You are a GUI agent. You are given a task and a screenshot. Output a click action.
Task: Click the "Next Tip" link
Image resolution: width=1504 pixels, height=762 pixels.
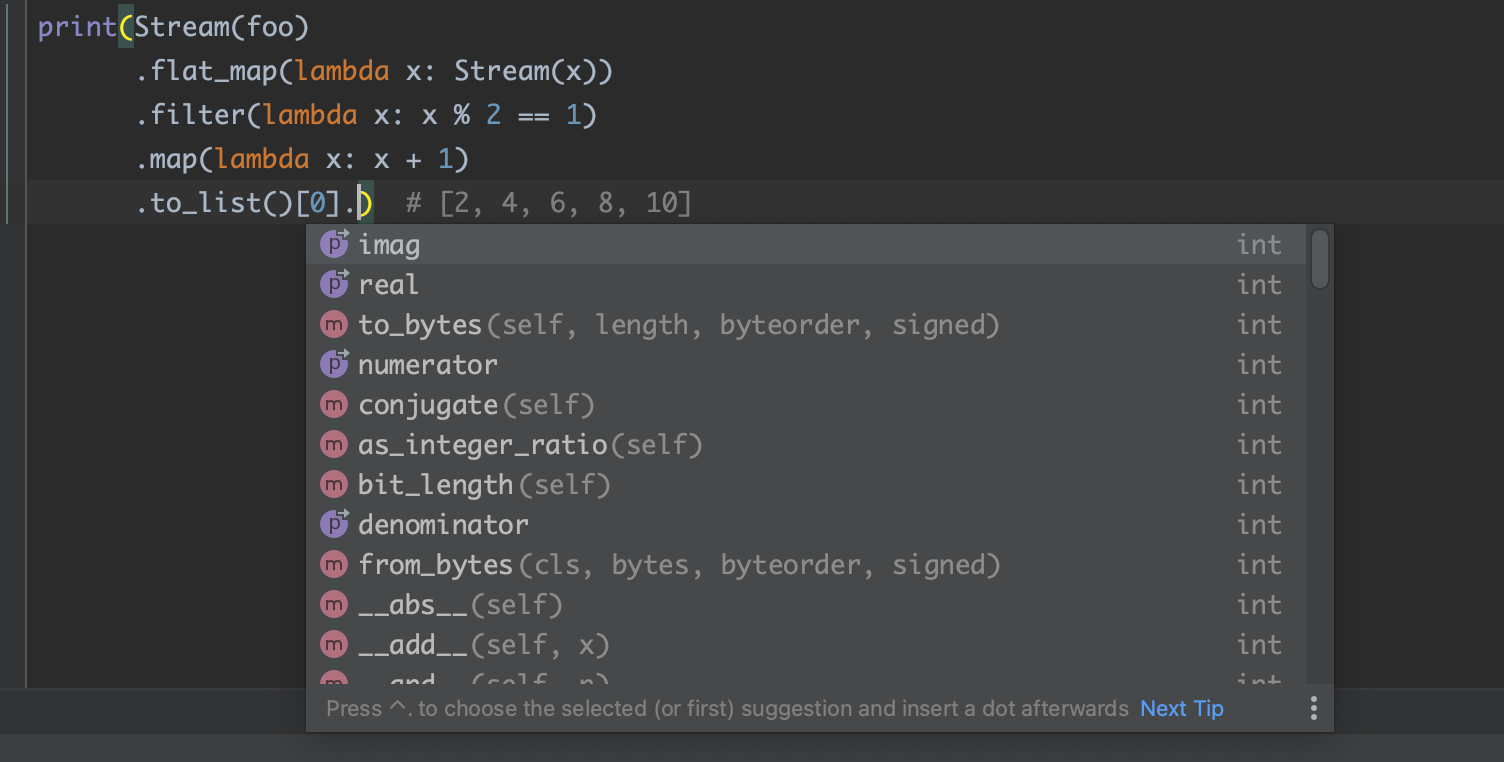coord(1181,708)
